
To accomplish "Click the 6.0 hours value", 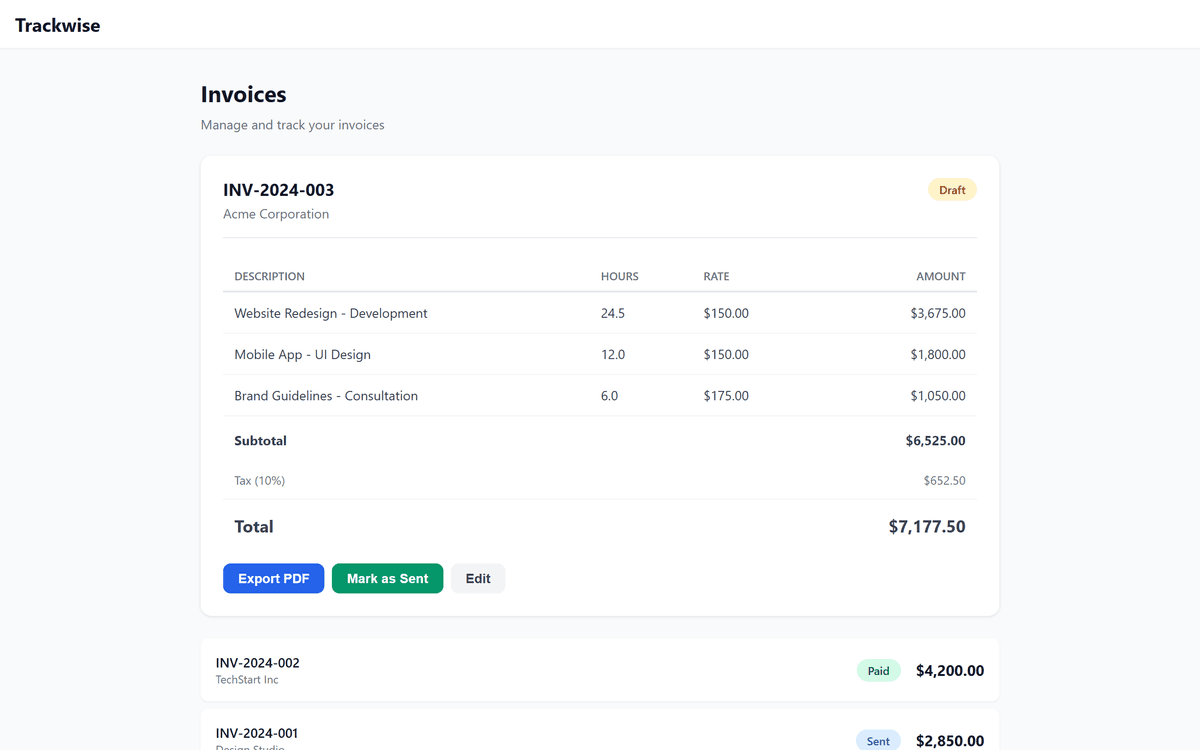I will (610, 395).
